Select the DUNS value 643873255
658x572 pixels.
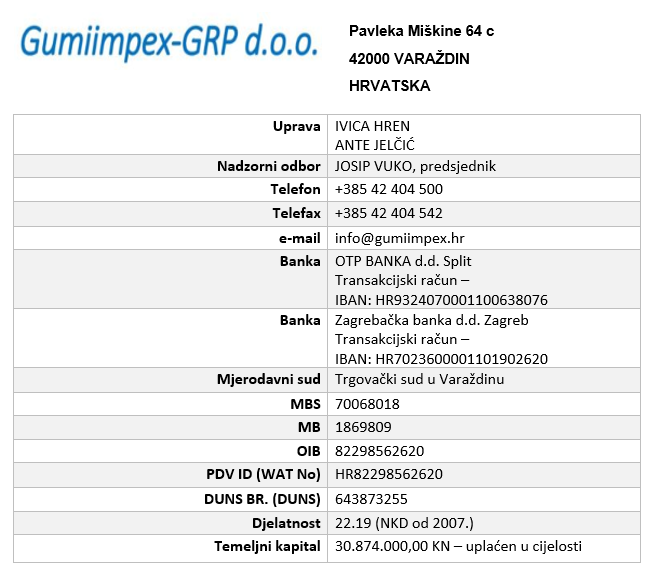[371, 499]
